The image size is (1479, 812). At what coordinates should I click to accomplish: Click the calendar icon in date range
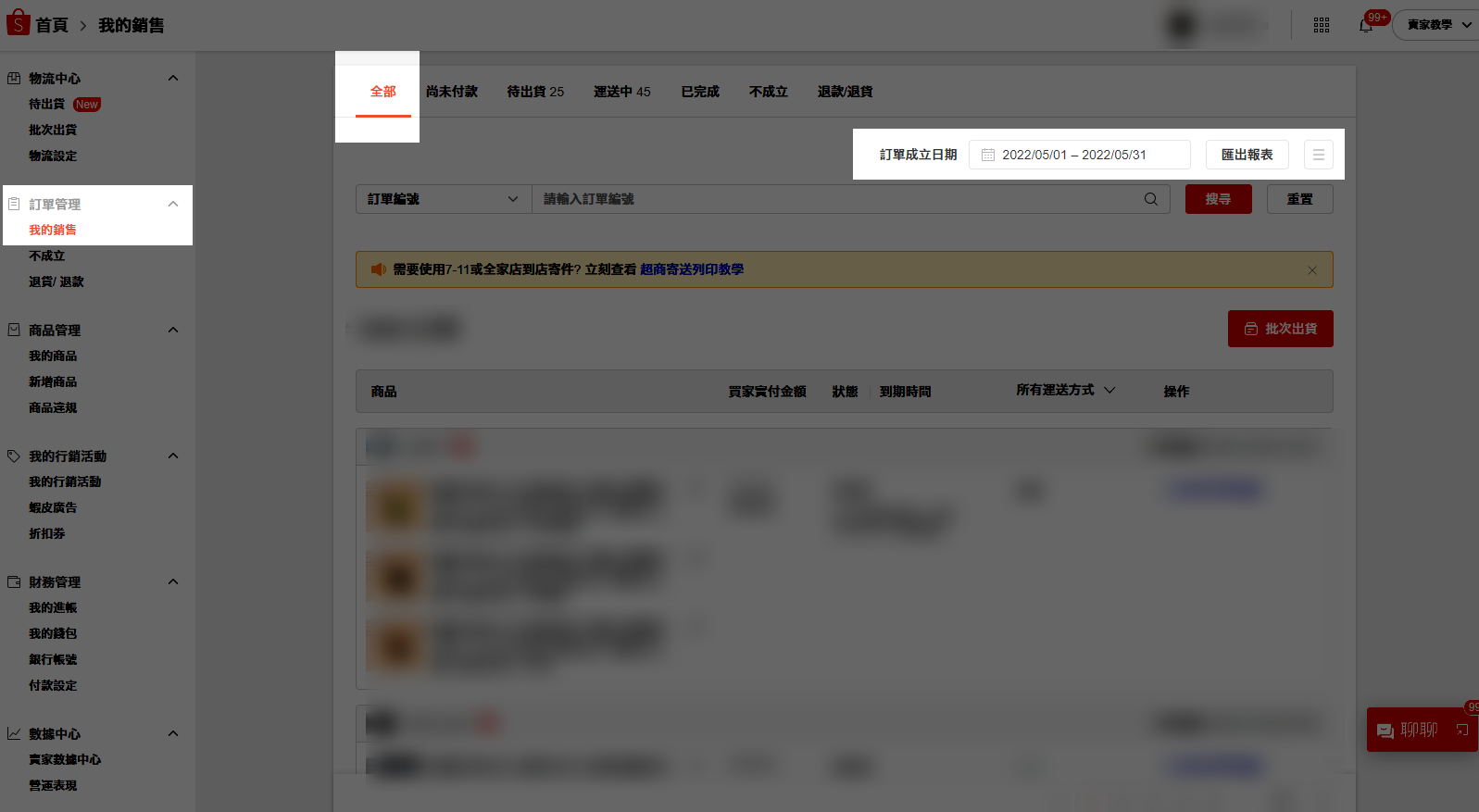coord(988,155)
